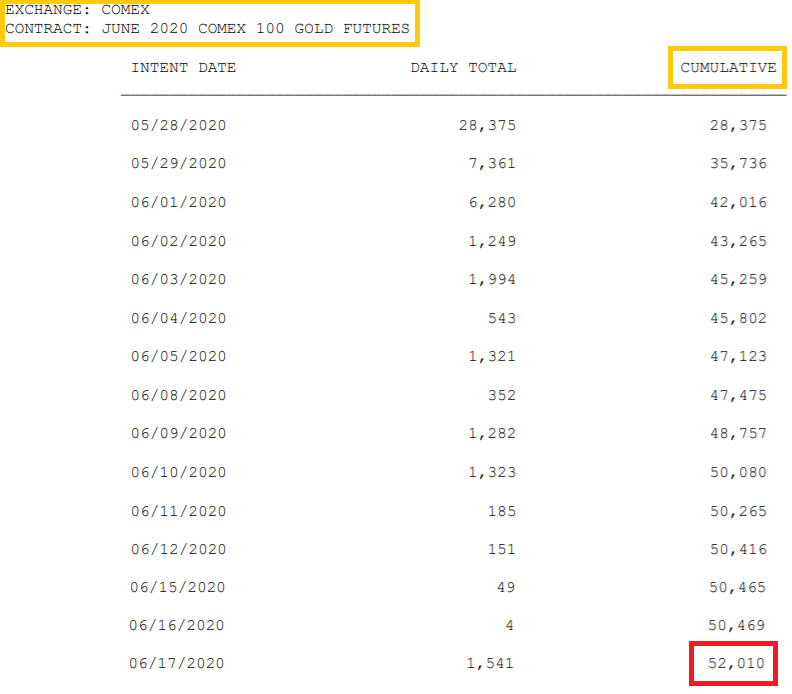Click cumulative value 47,123
Screen dimensions: 792x694
pyautogui.click(x=738, y=357)
